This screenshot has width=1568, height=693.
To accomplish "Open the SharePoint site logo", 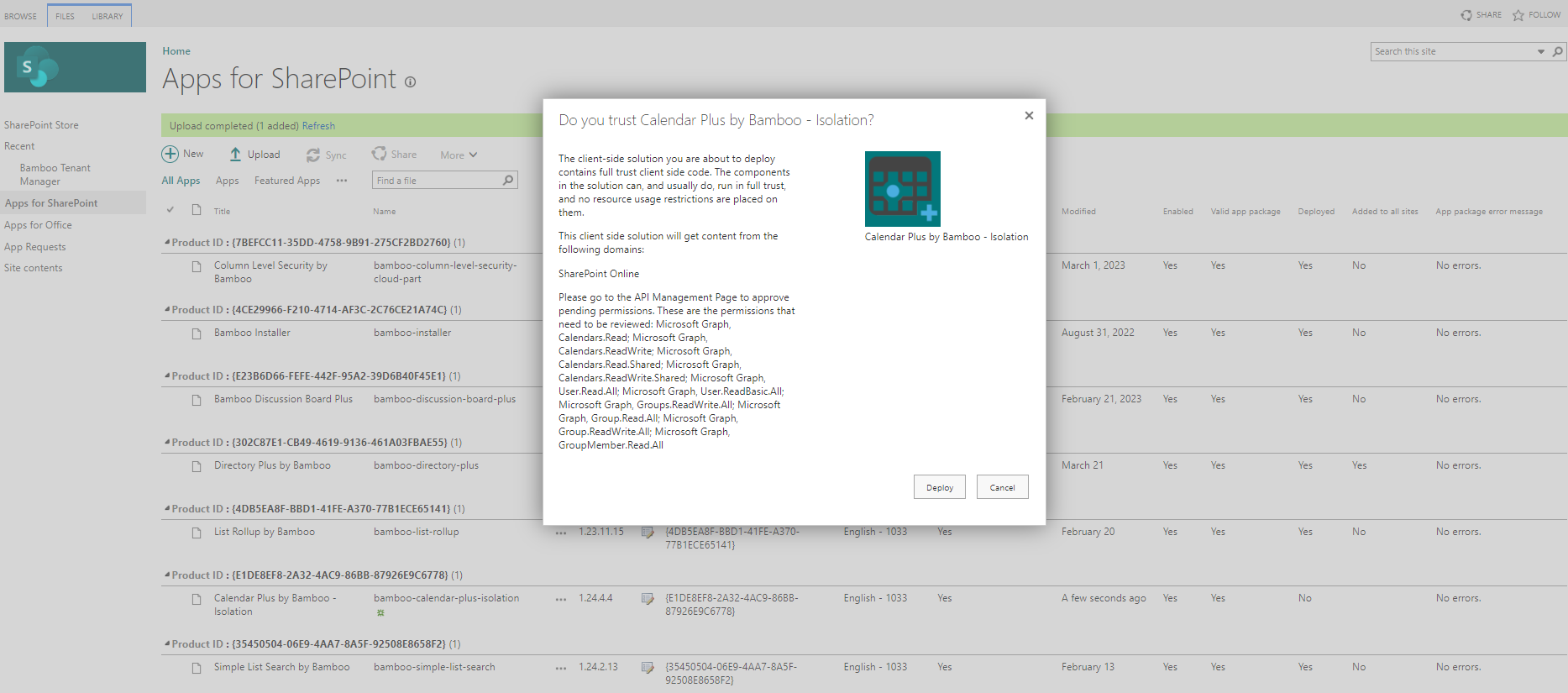I will (75, 67).
